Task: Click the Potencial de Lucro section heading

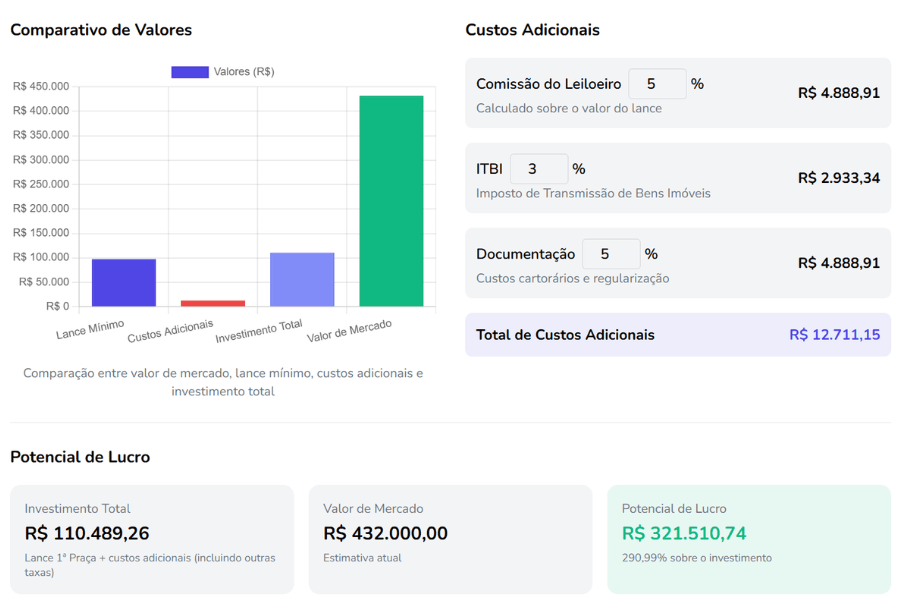Action: click(x=80, y=457)
